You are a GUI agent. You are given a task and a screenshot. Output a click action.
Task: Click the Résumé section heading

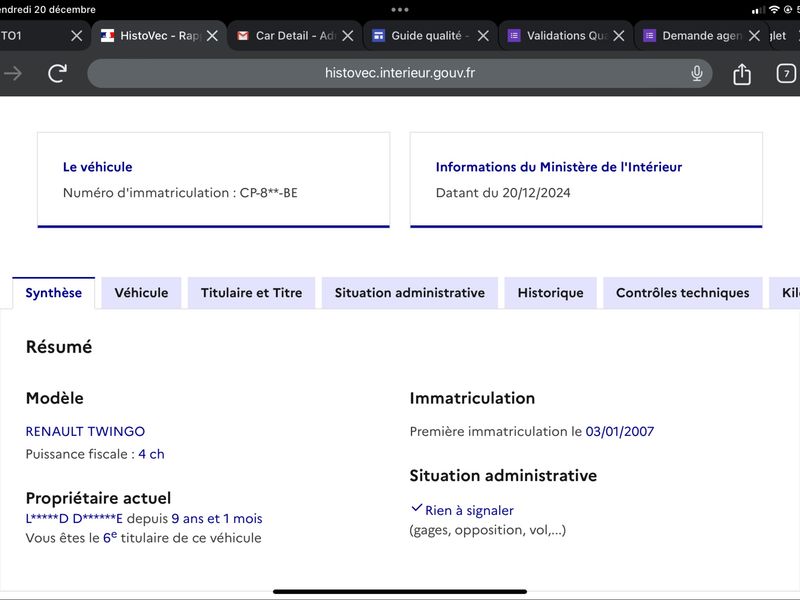(x=59, y=347)
